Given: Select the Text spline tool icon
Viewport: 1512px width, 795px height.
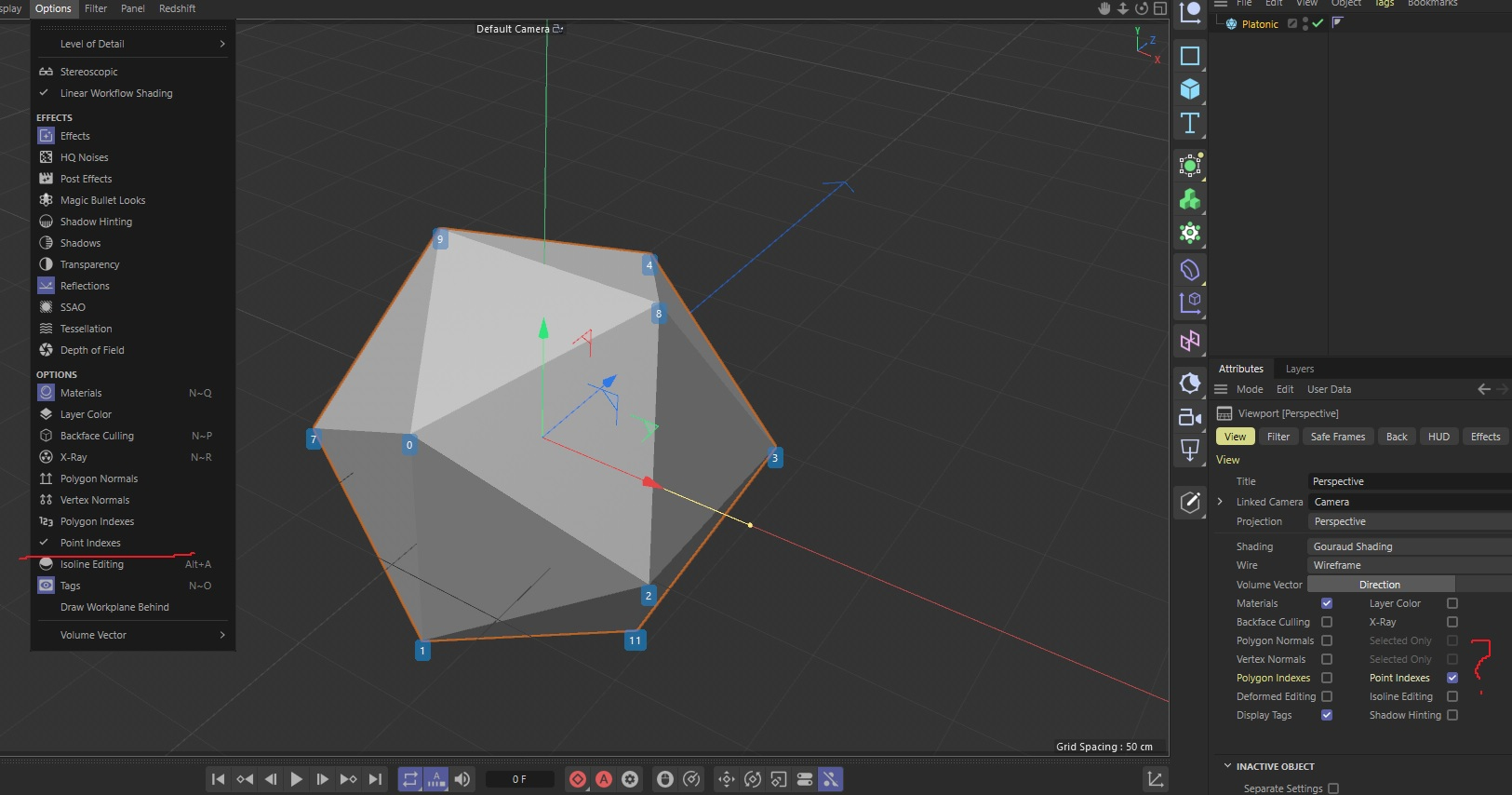Looking at the screenshot, I should coord(1189,123).
